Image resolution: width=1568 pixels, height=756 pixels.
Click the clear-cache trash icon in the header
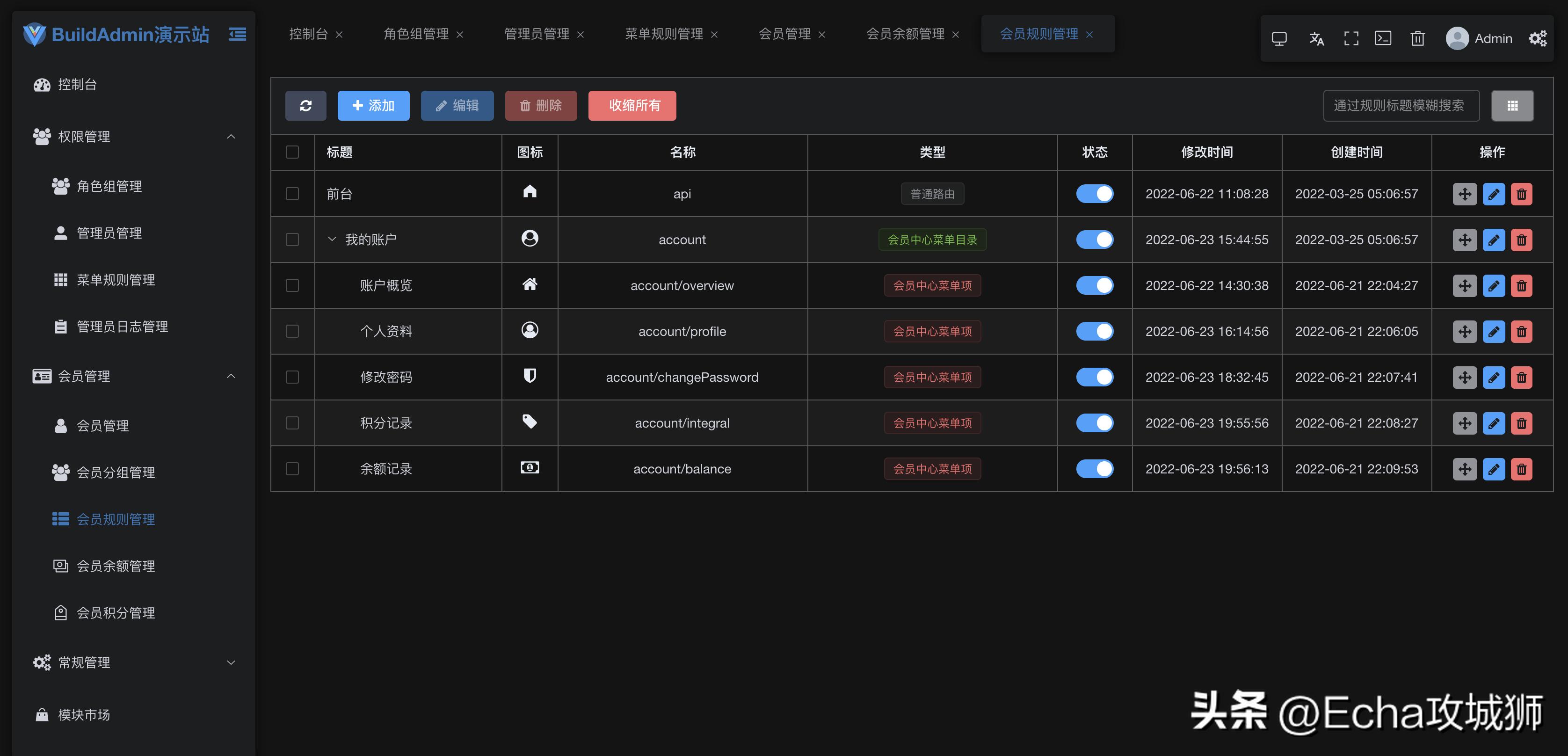[x=1418, y=38]
